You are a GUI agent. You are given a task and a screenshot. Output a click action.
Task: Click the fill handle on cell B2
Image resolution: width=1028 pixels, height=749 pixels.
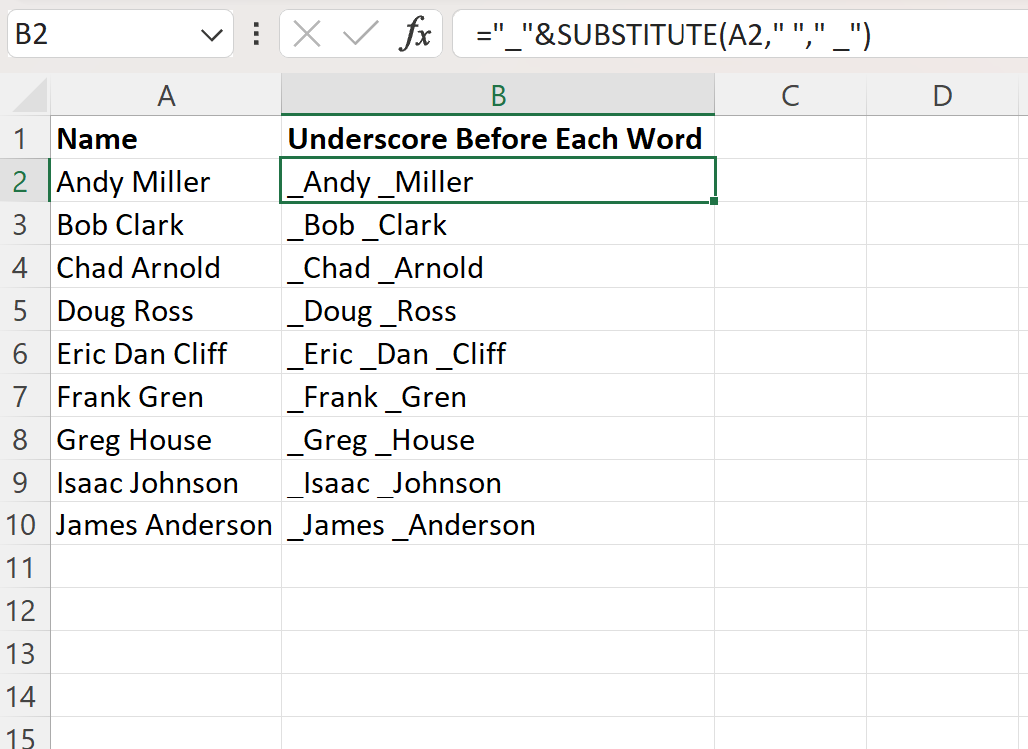715,202
